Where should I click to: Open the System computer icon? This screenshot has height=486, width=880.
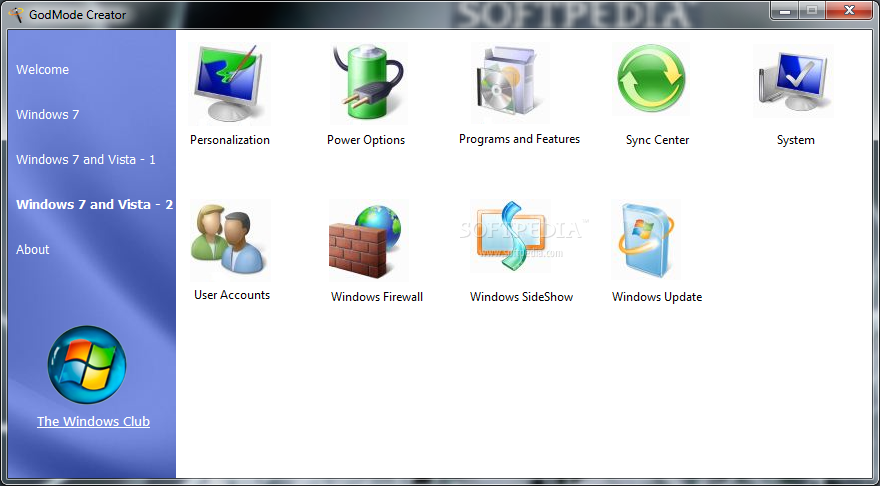click(794, 81)
